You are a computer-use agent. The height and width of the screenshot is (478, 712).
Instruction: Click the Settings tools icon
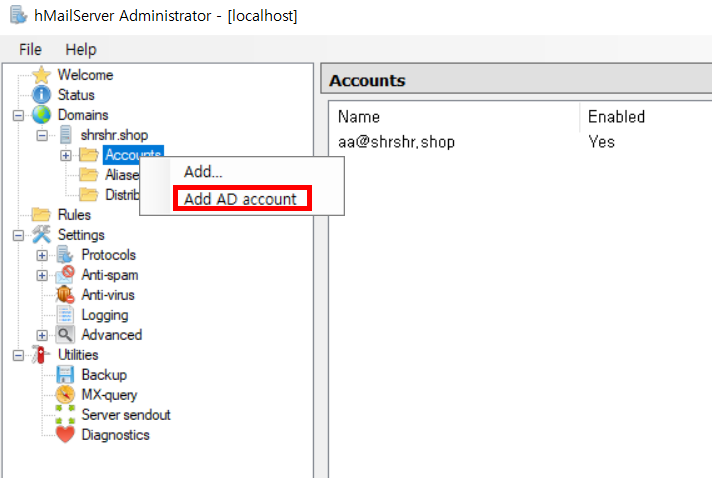coord(41,235)
